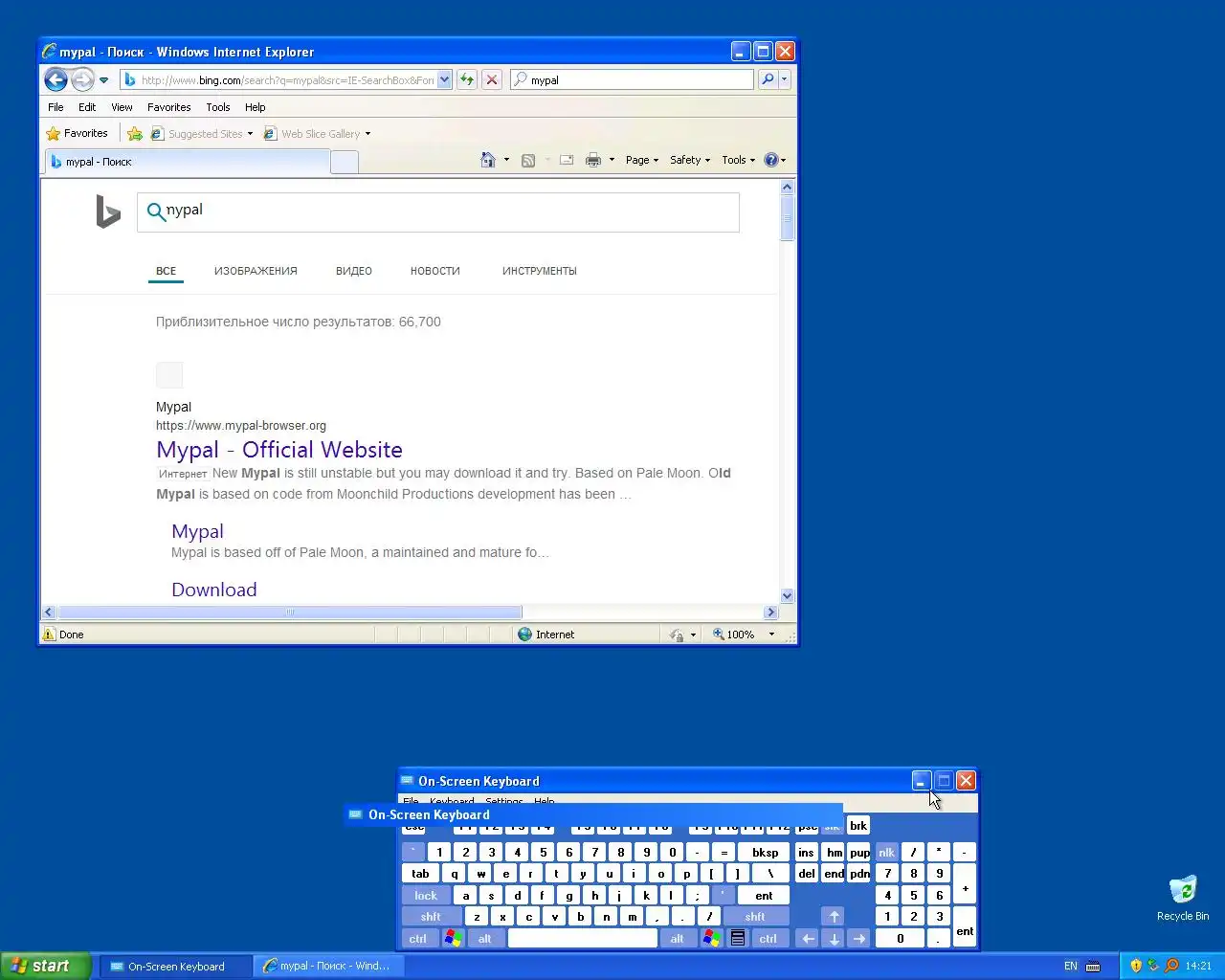Click the НОВОСТИ link

point(435,271)
